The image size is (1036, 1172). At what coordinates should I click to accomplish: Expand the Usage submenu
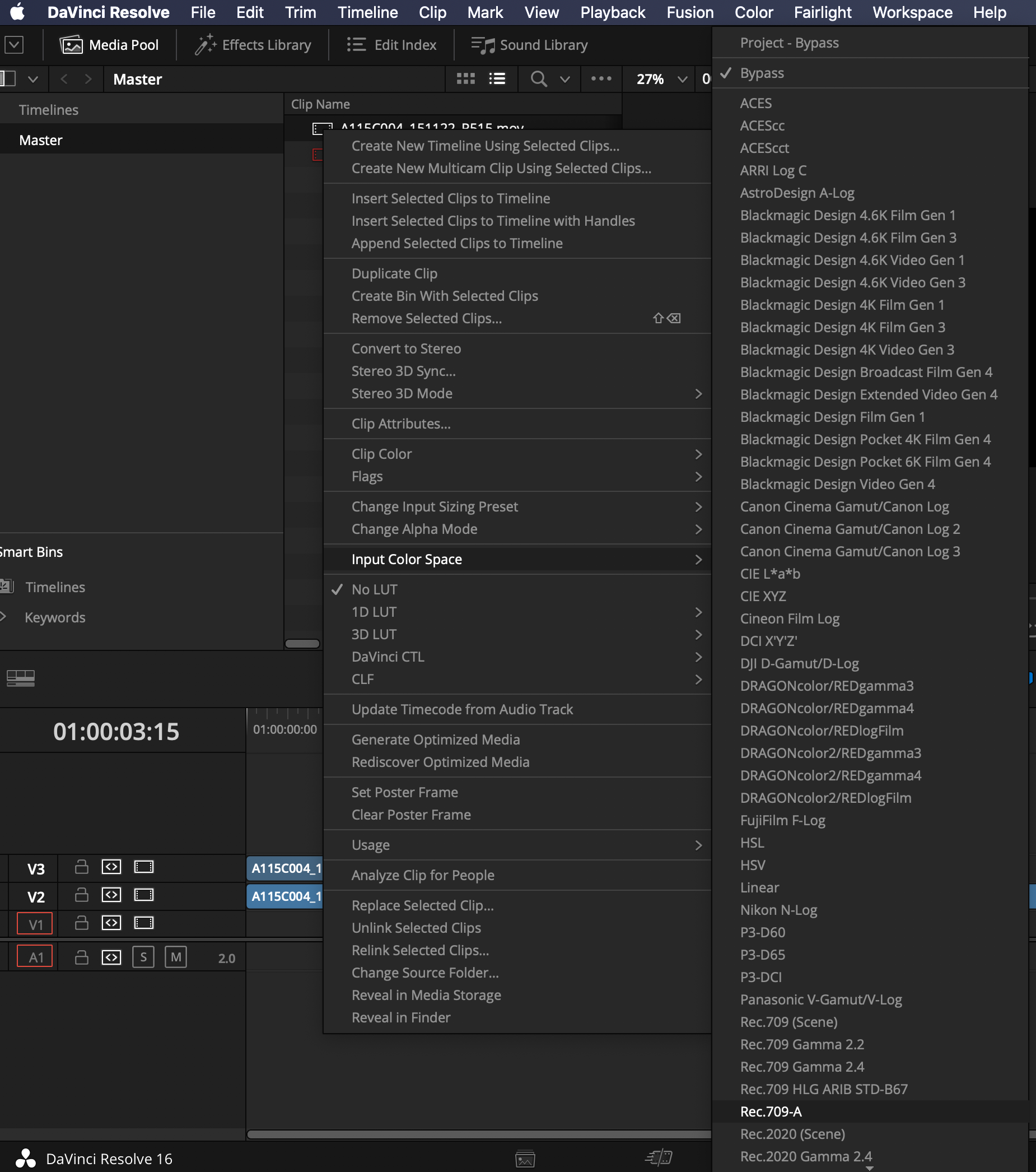coord(517,845)
